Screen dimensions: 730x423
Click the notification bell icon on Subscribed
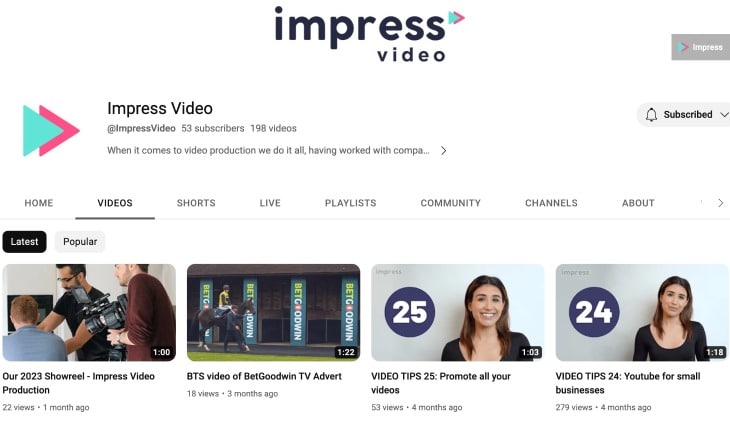pyautogui.click(x=651, y=114)
